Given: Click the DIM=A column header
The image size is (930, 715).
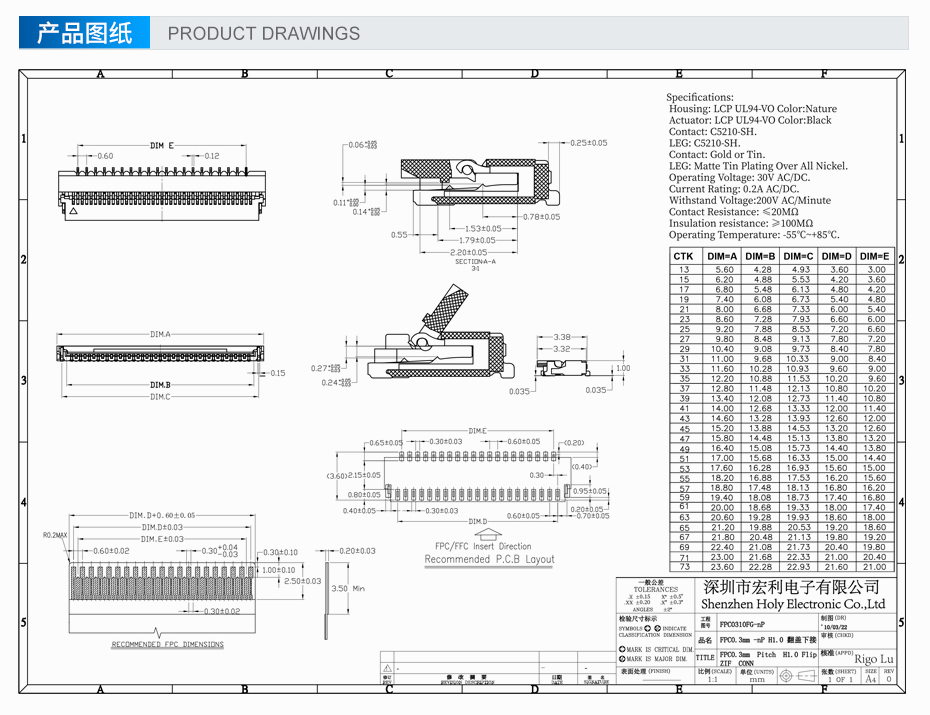Looking at the screenshot, I should click(723, 257).
